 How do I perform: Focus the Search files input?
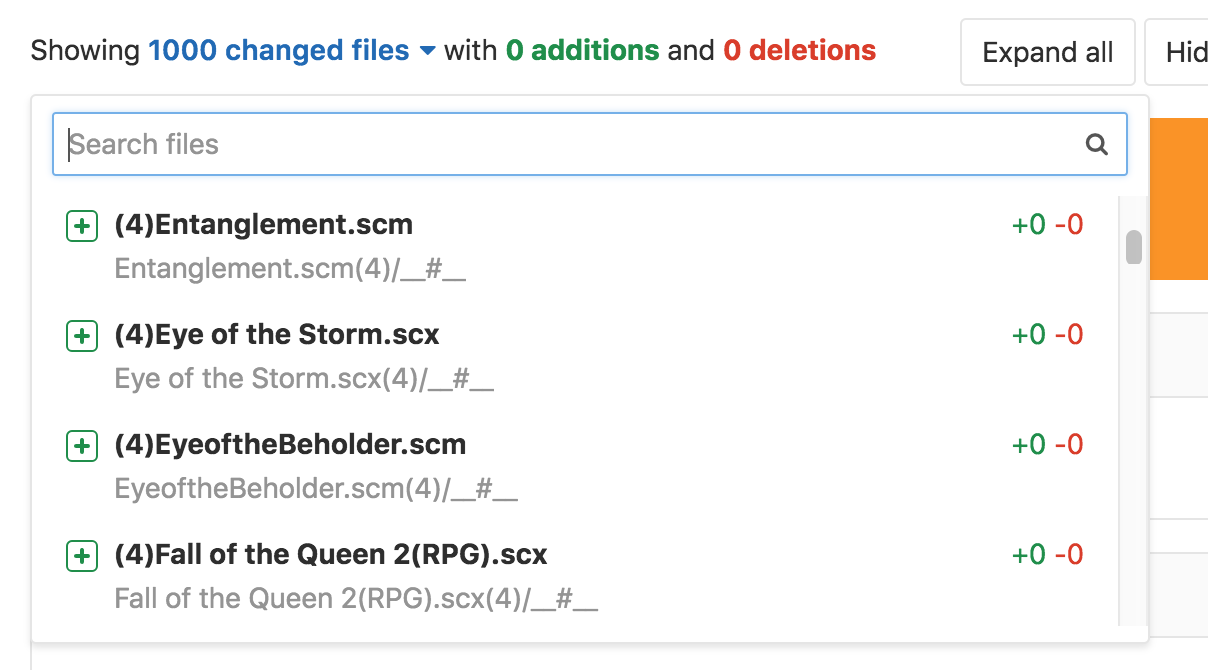590,144
